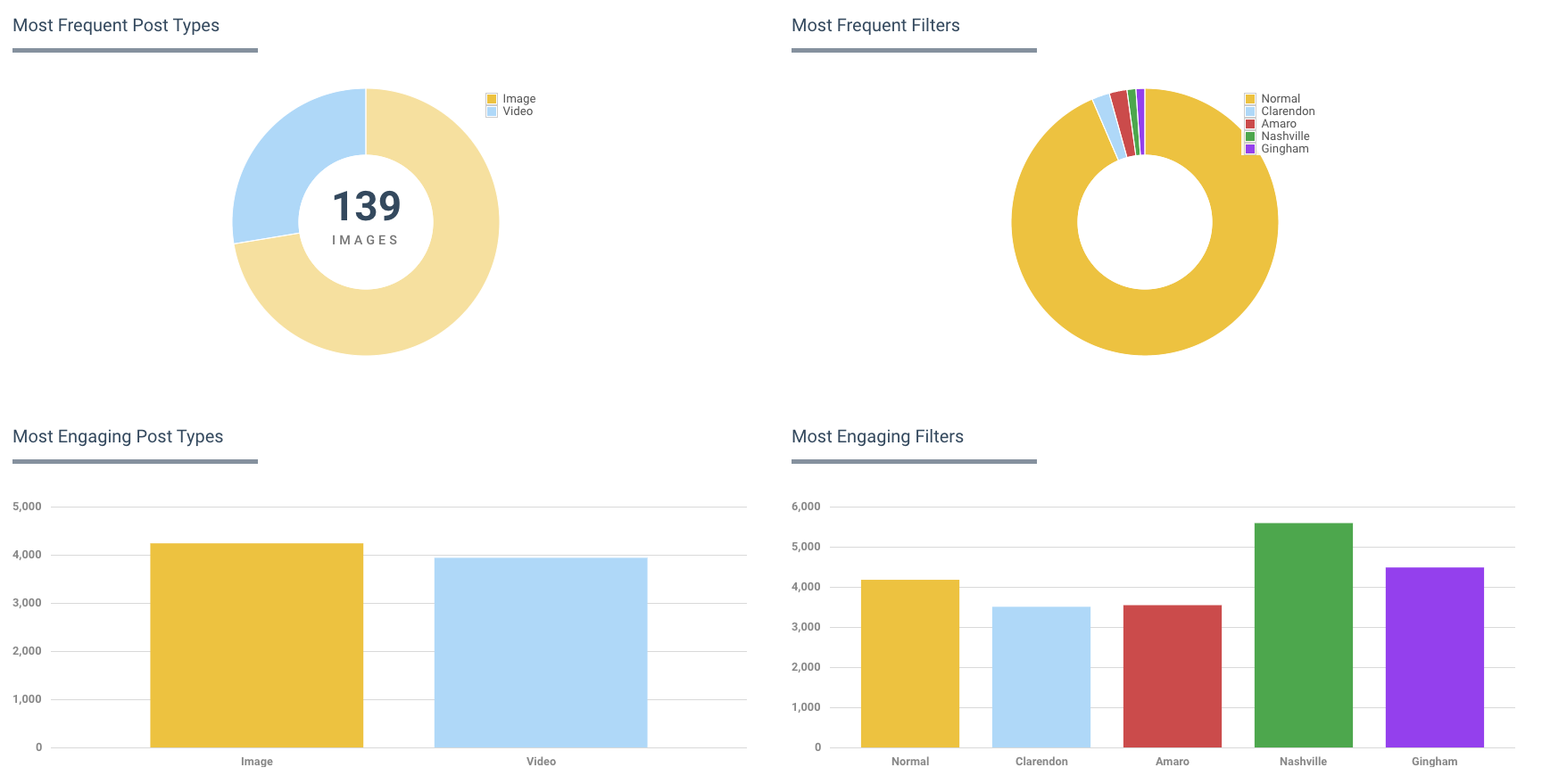Click the Image x-axis label
Image resolution: width=1542 pixels, height=784 pixels.
pos(257,762)
